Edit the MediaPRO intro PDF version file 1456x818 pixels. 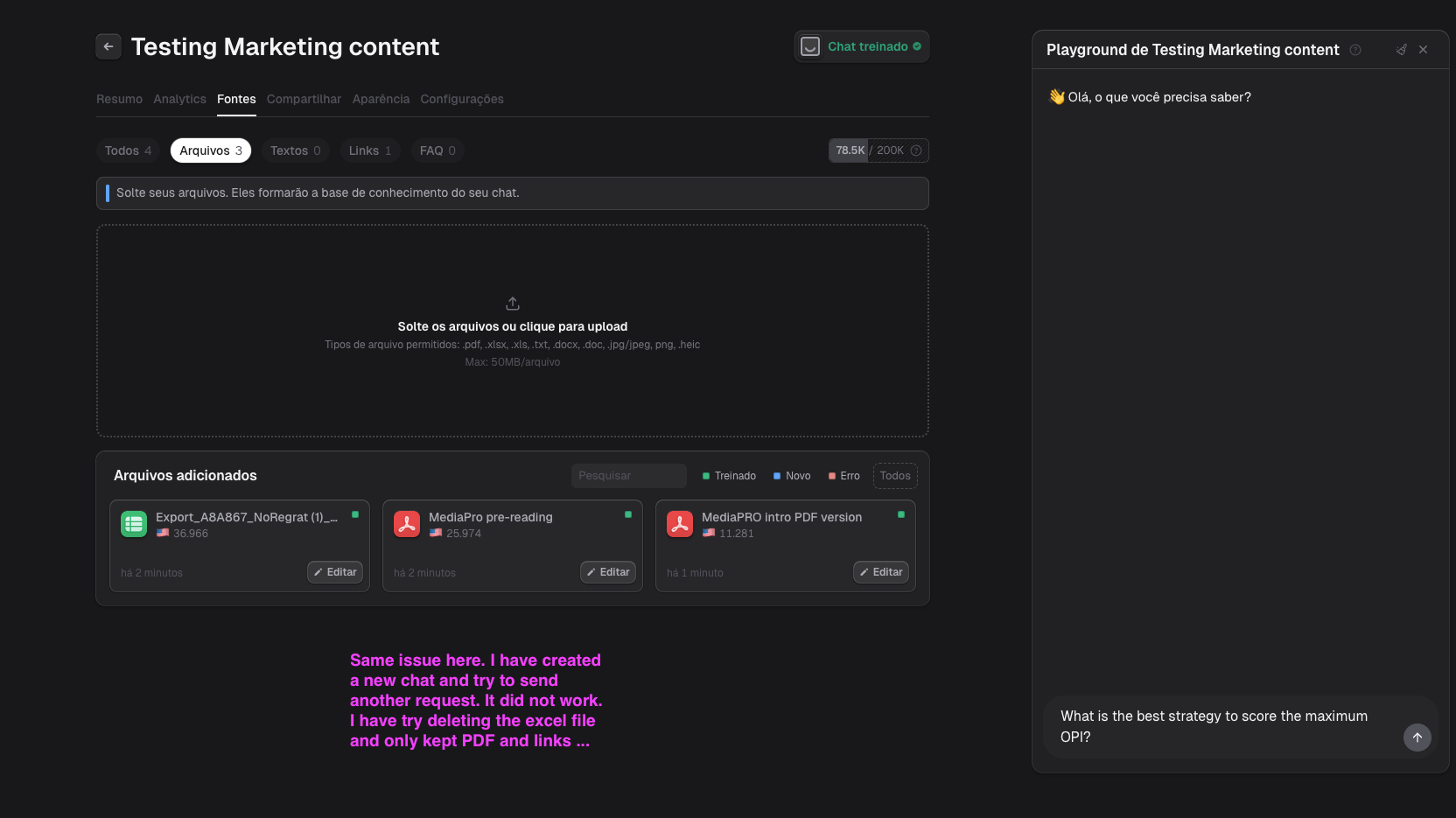point(881,572)
